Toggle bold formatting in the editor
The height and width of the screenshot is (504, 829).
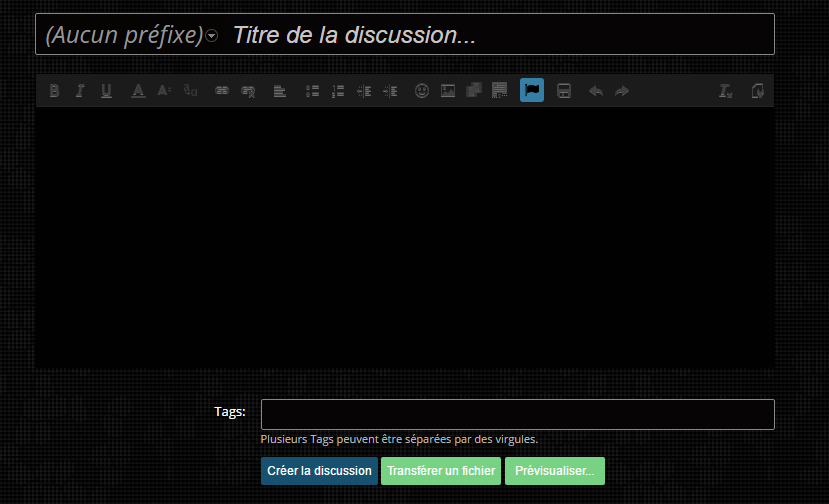coord(54,91)
